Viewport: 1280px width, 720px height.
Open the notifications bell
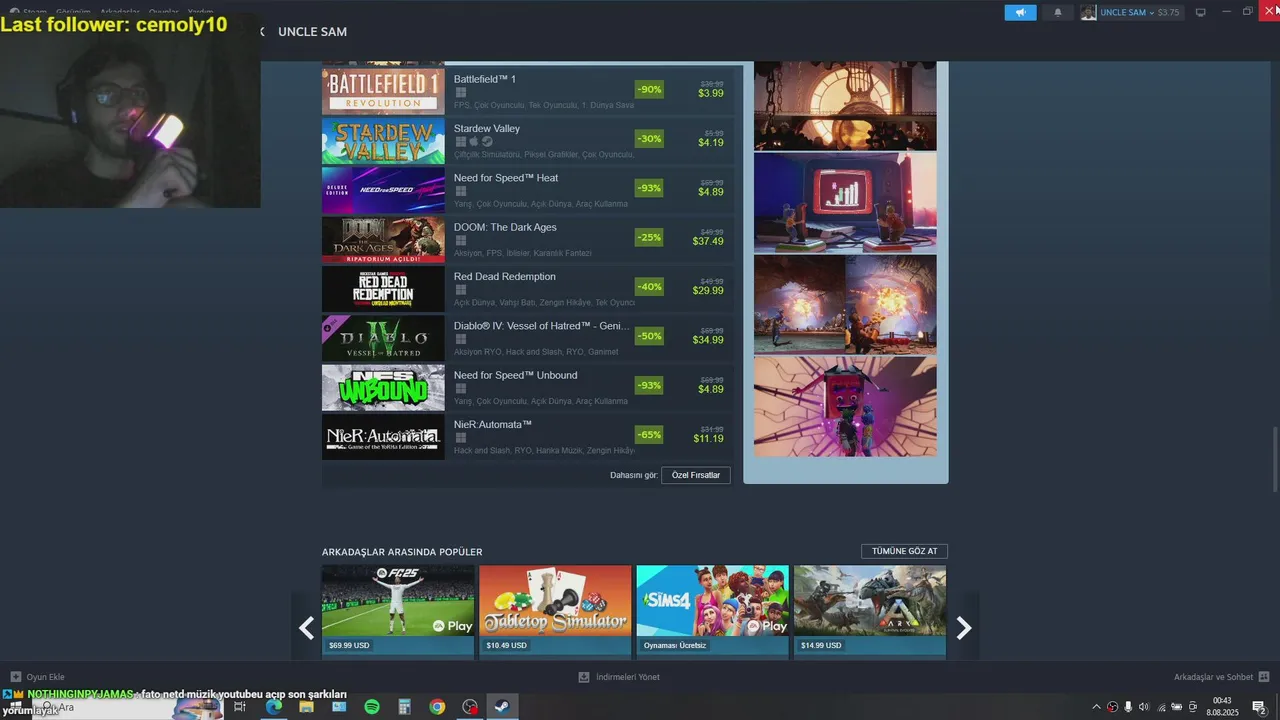(x=1058, y=13)
